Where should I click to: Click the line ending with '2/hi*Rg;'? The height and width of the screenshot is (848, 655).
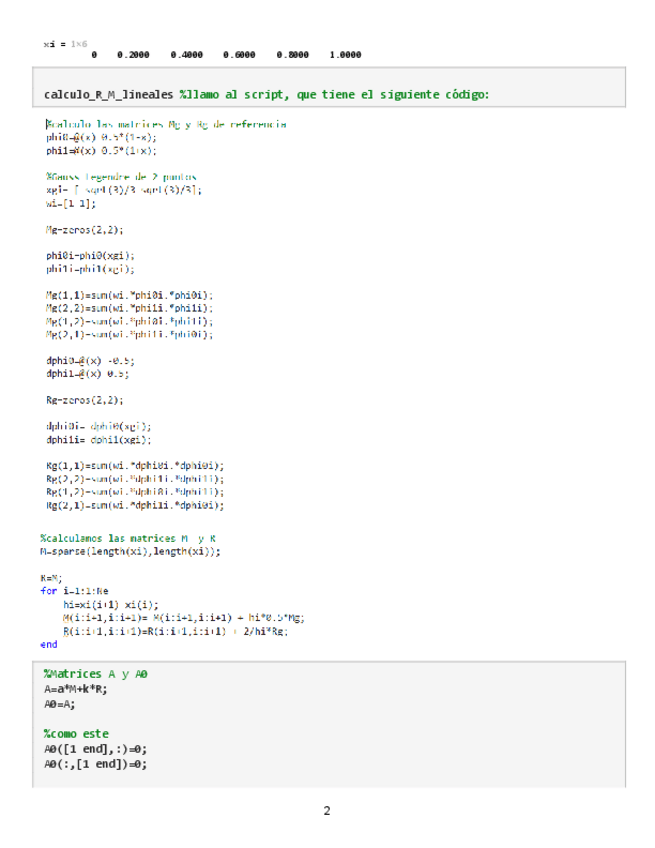pos(176,631)
